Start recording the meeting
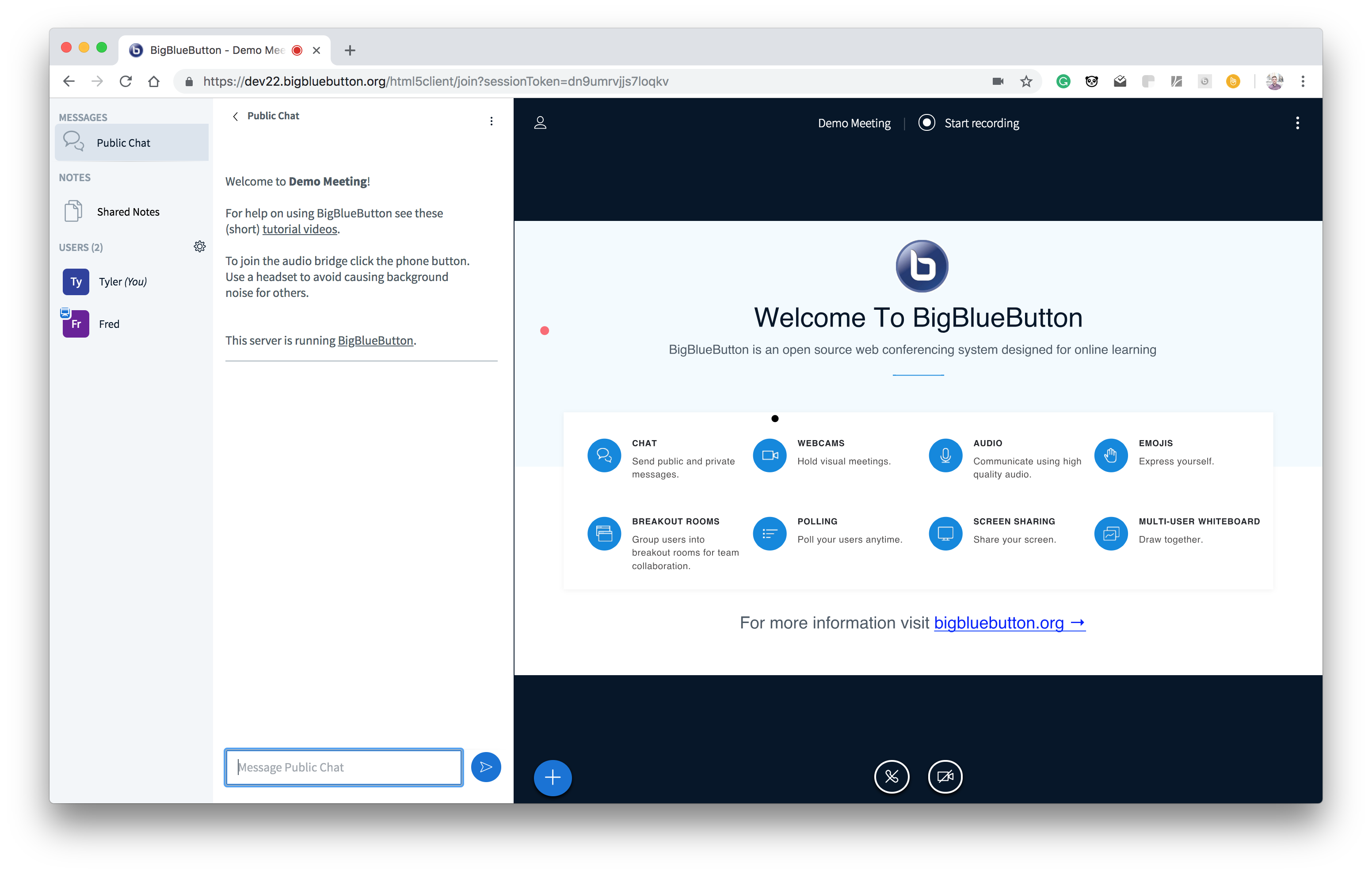Screen dimensions: 1372x874 pyautogui.click(x=968, y=123)
